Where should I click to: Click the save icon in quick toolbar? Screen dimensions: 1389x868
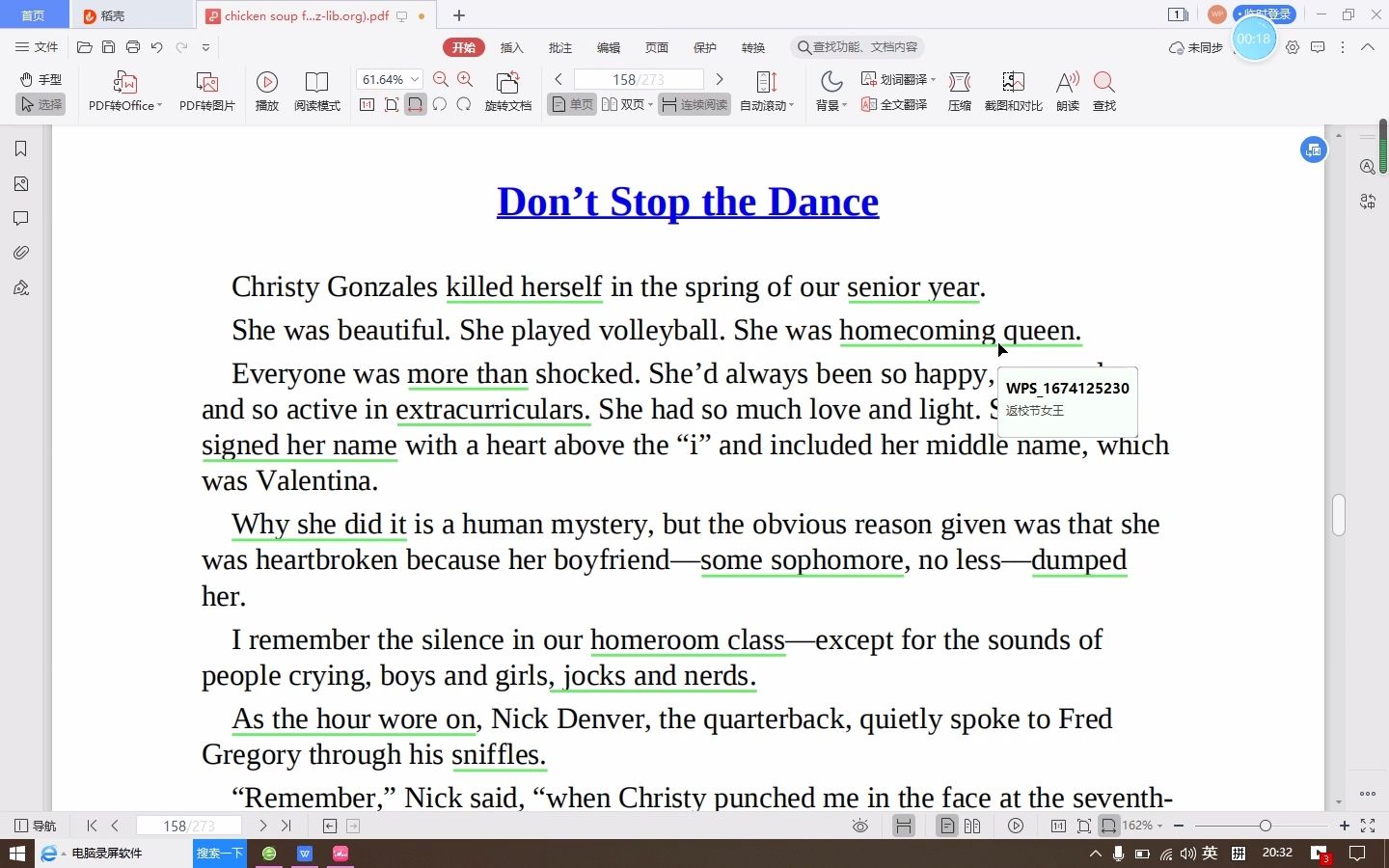coord(108,46)
